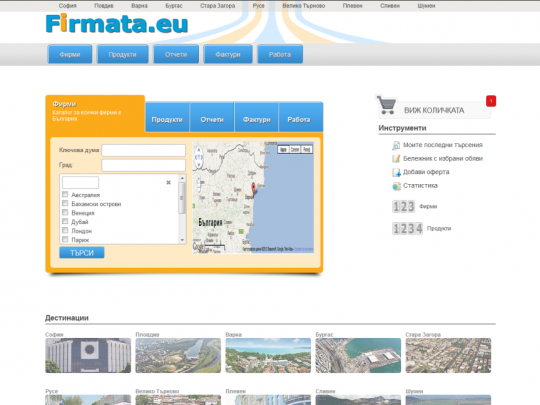Clear the country filter with the x icon
Screen dimensions: 540x405
(168, 182)
